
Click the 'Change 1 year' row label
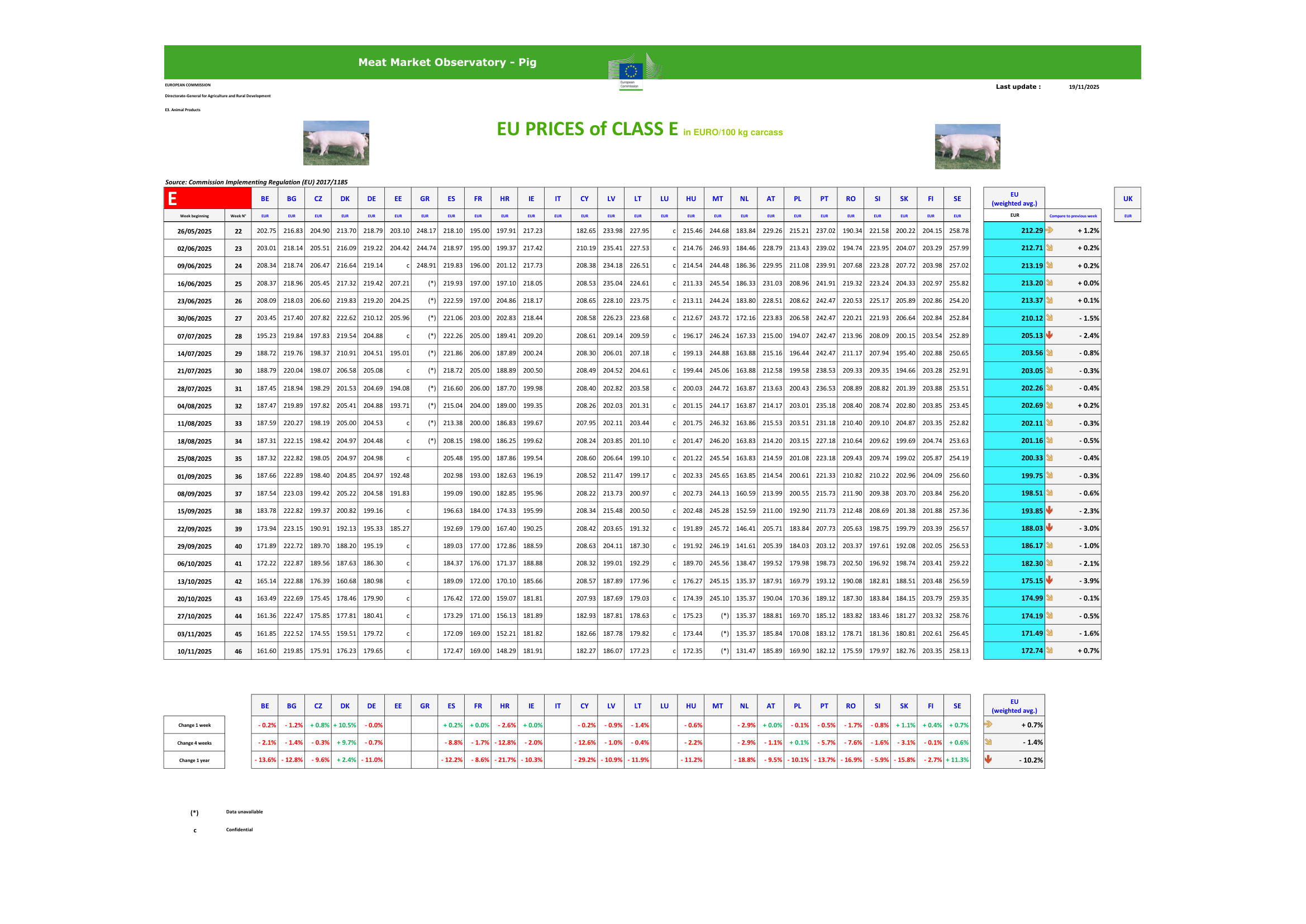point(194,760)
